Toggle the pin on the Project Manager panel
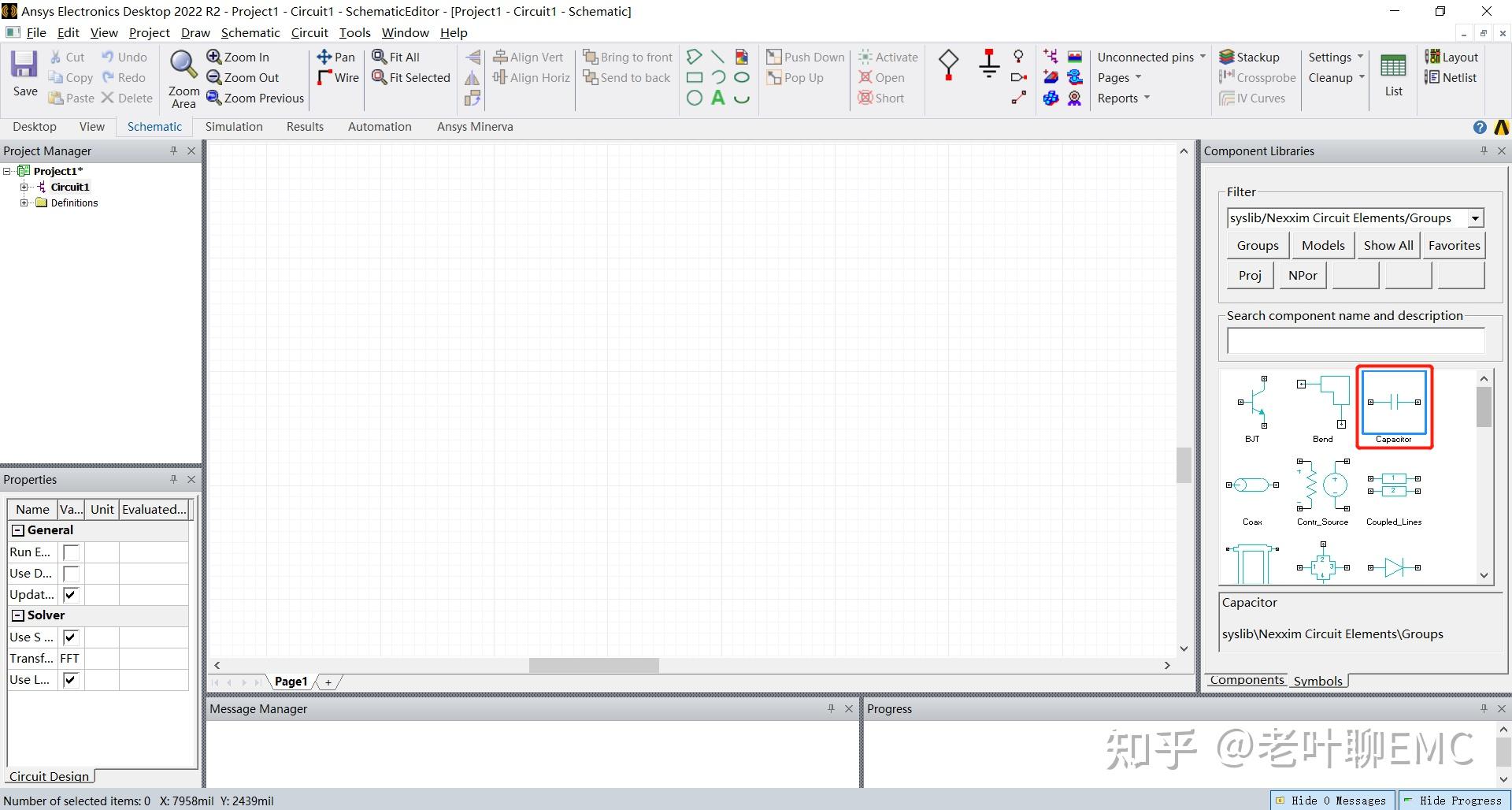1512x810 pixels. pos(174,150)
